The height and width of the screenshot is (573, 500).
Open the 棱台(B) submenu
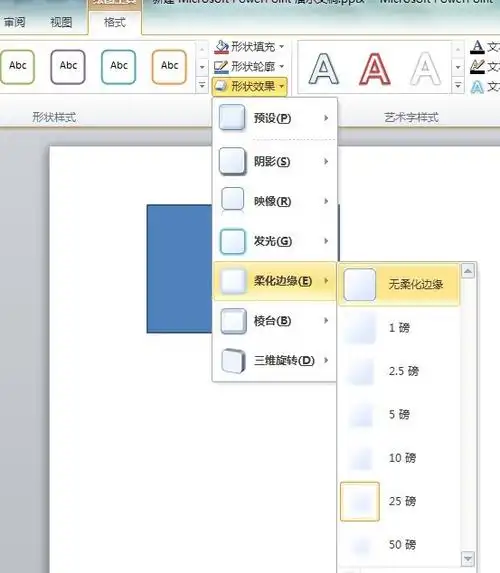click(274, 320)
